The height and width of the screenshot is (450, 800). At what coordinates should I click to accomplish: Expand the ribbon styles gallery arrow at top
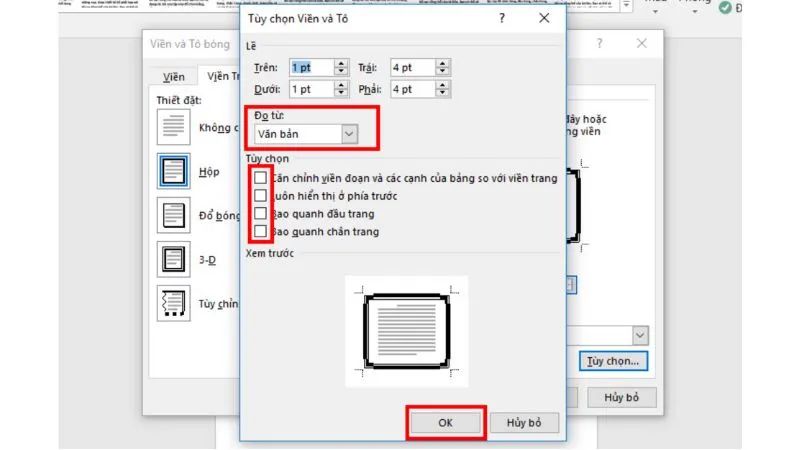[626, 5]
